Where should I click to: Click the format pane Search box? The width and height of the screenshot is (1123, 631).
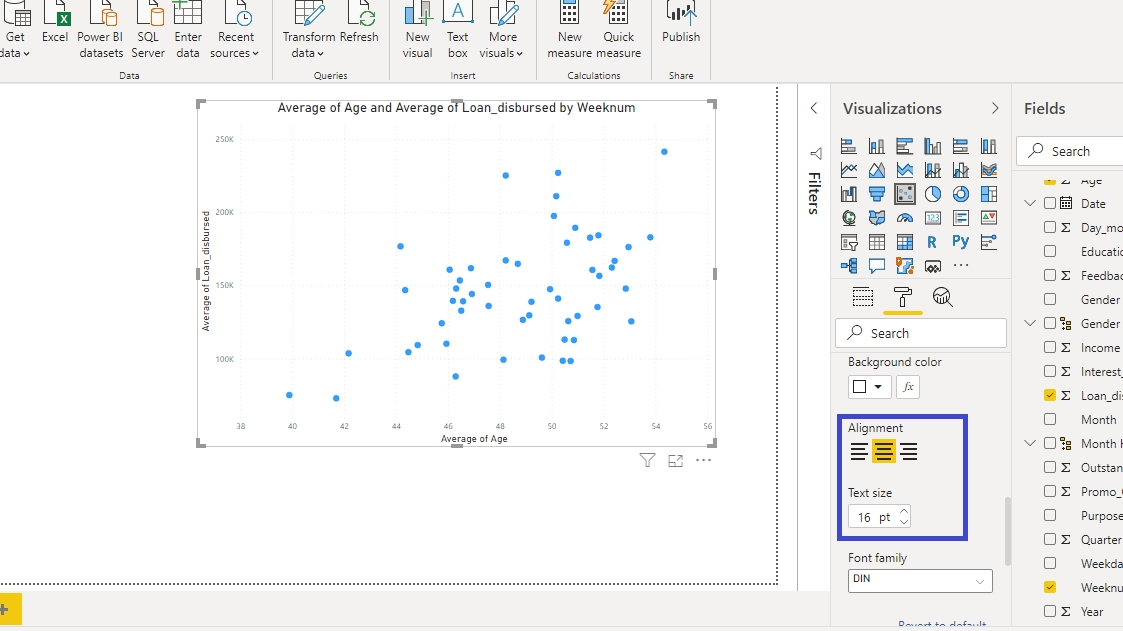[921, 333]
